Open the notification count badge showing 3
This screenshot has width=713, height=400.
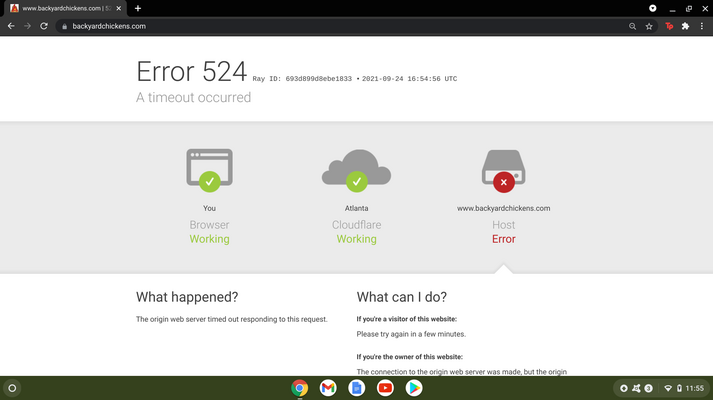648,388
